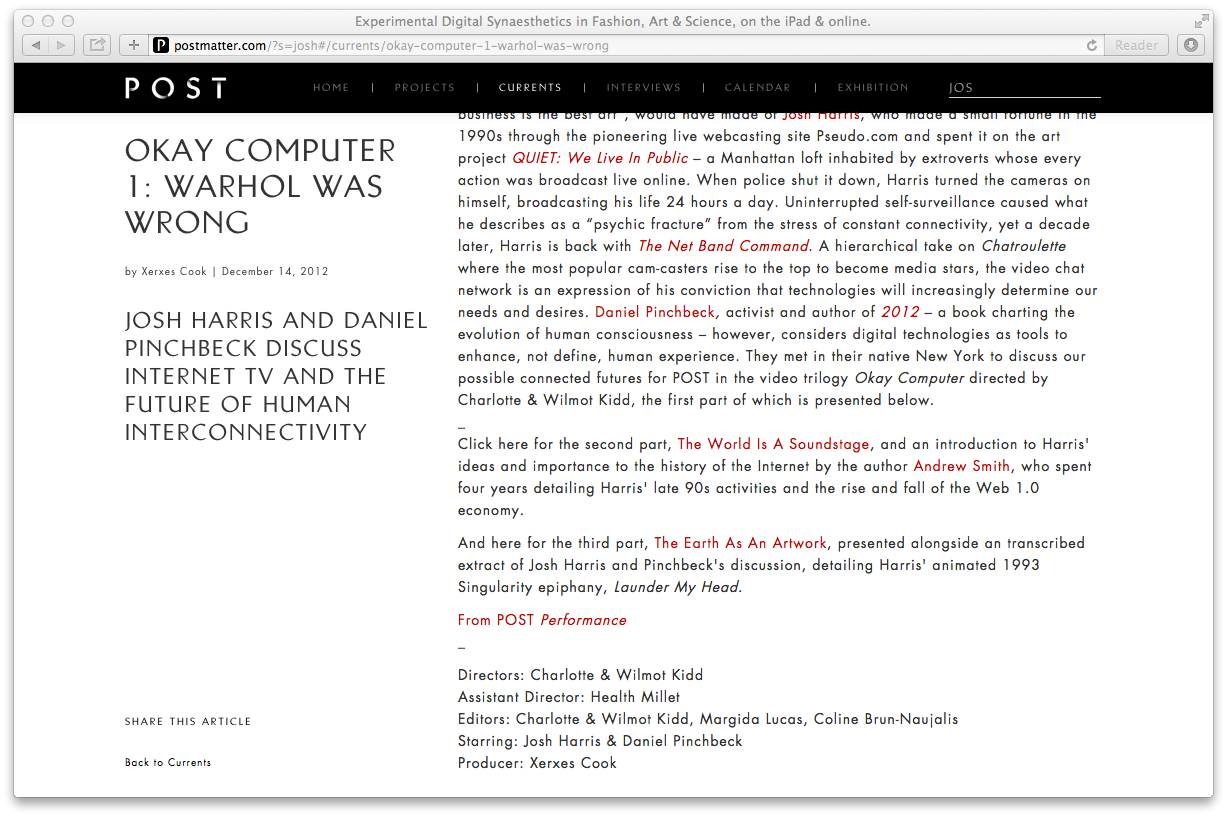
Task: Open the HOME navigation item
Action: 331,88
